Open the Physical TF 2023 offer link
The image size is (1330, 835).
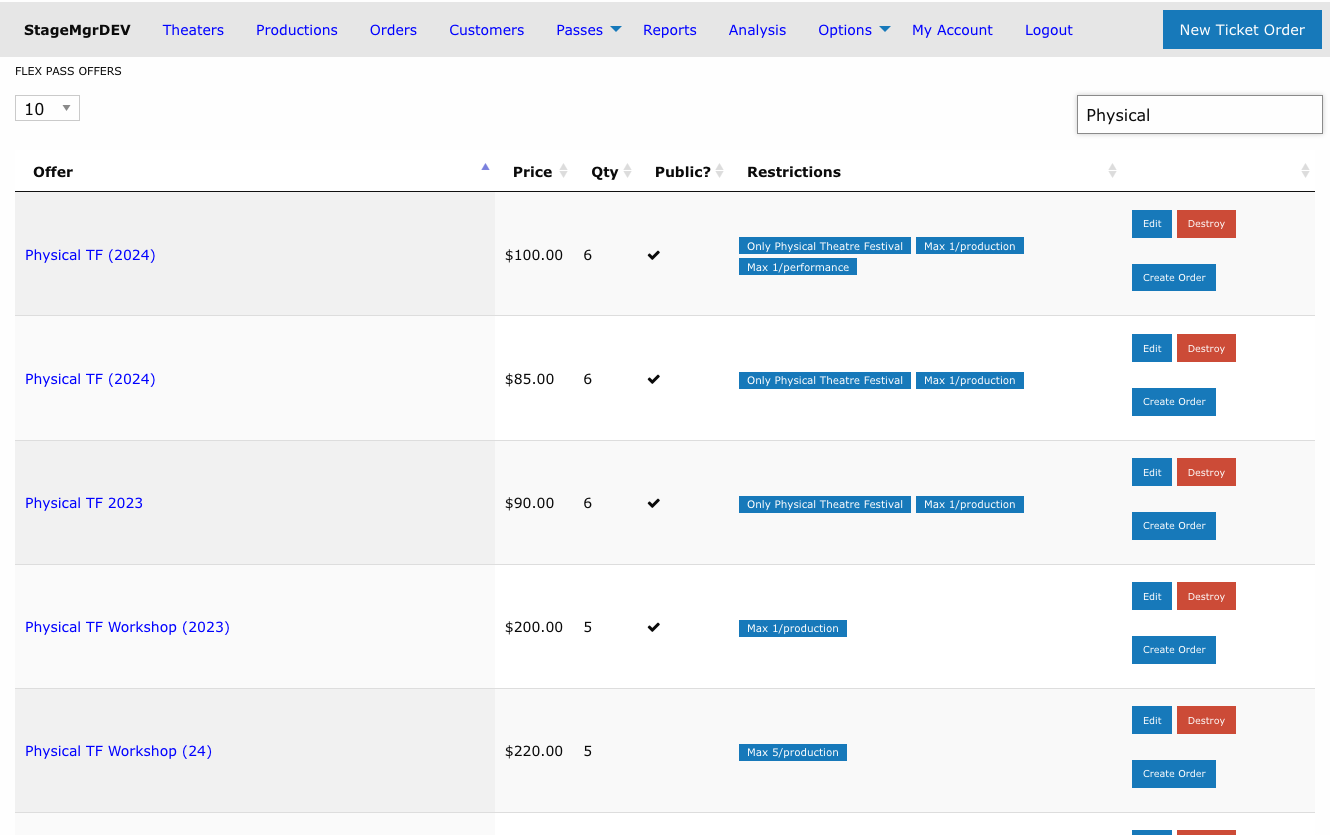click(x=84, y=503)
